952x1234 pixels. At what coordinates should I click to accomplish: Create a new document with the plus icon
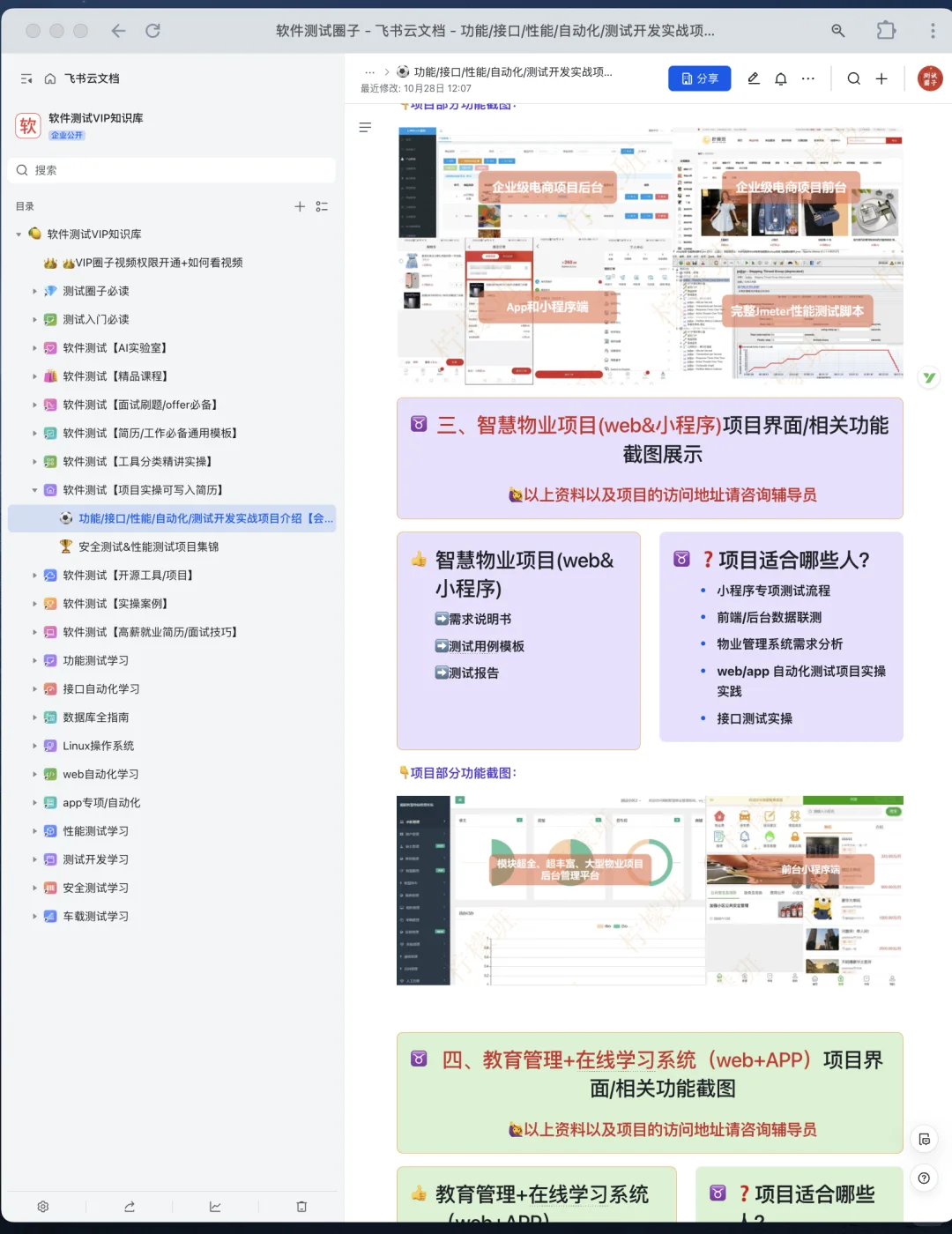tap(881, 78)
